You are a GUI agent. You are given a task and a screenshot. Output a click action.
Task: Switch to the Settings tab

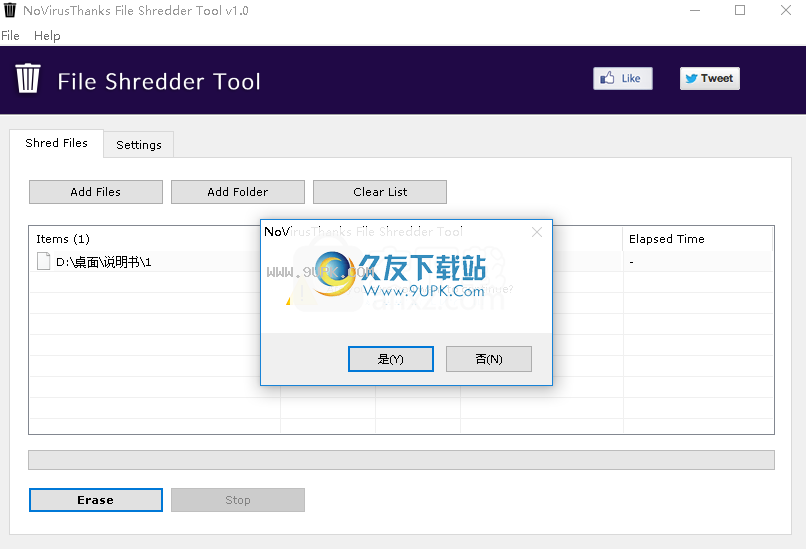pyautogui.click(x=139, y=144)
